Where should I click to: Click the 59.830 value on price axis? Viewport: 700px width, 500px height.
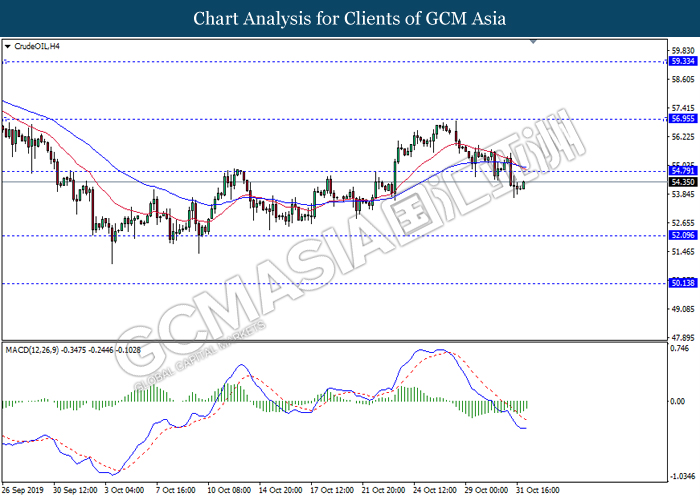pos(682,50)
